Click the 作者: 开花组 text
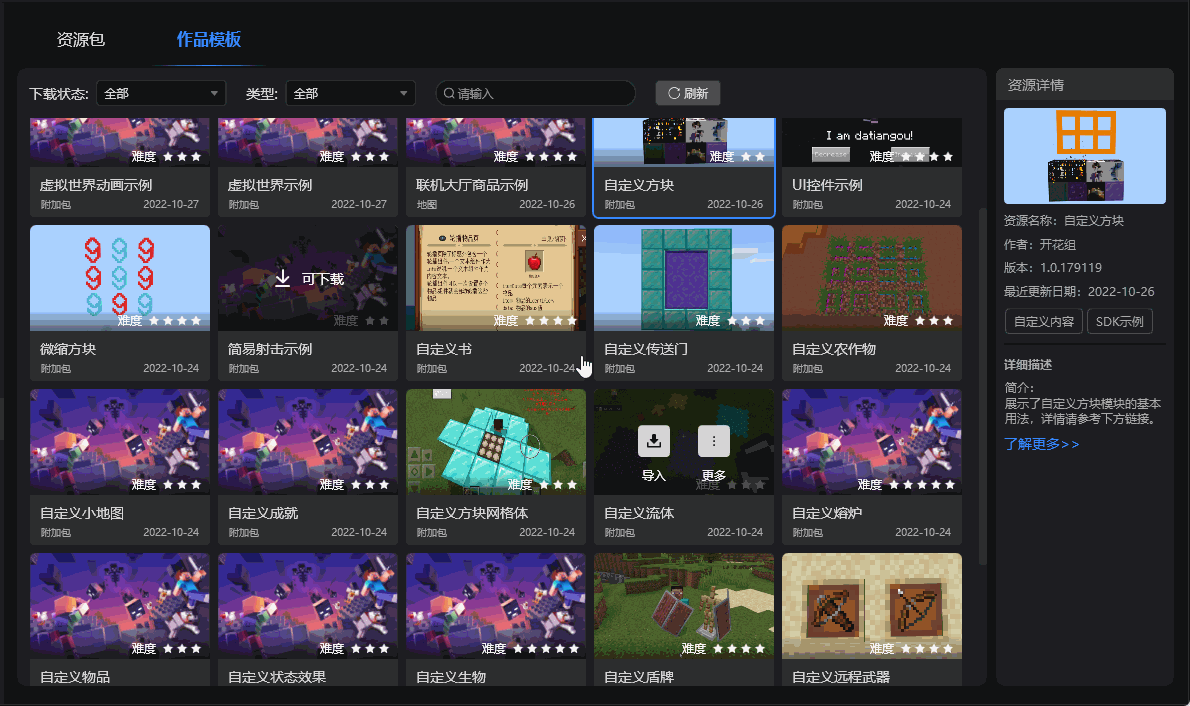 point(1040,244)
